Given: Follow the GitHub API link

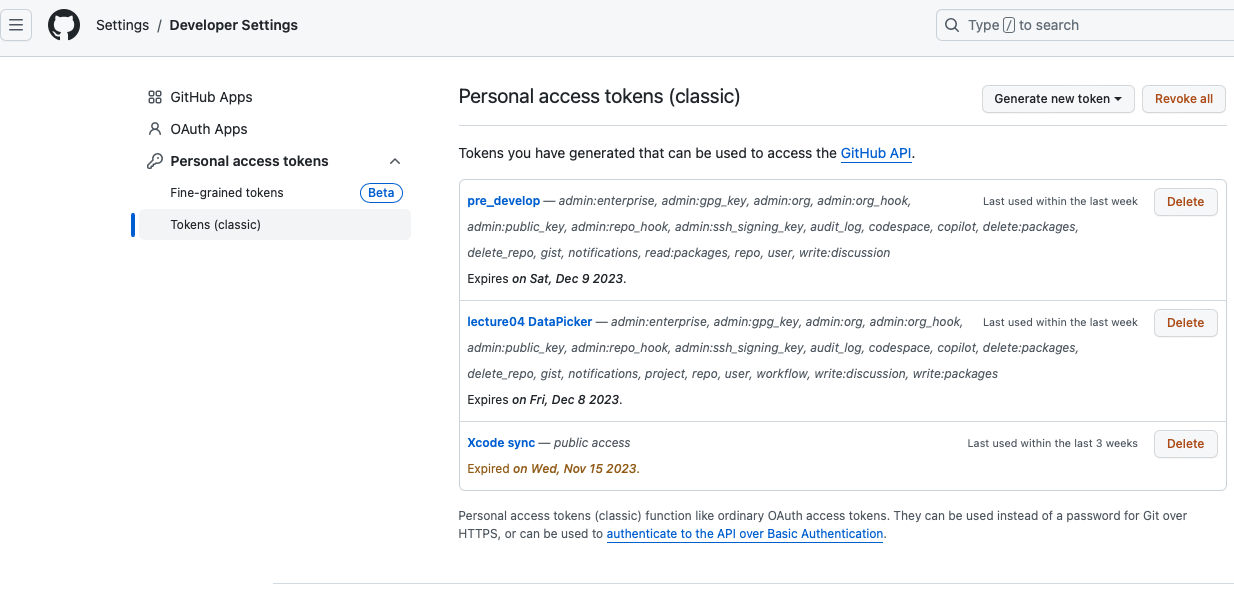Looking at the screenshot, I should (x=876, y=154).
